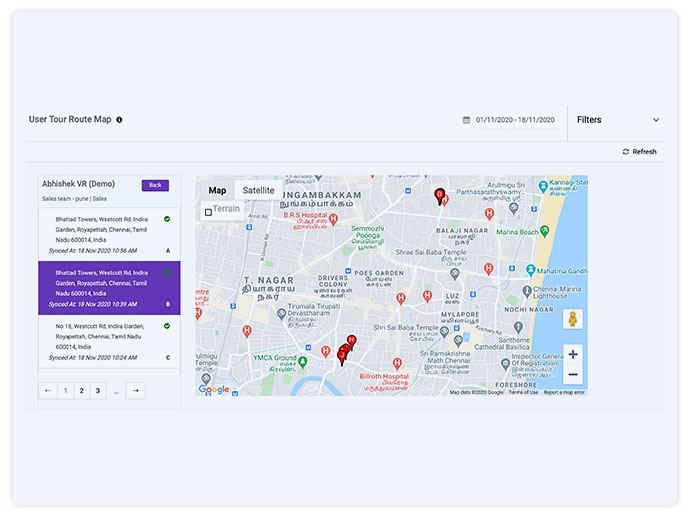The height and width of the screenshot is (517, 689).
Task: Select stop No 18, Westcott Rd synced 10:24 AM
Action: [x=109, y=341]
